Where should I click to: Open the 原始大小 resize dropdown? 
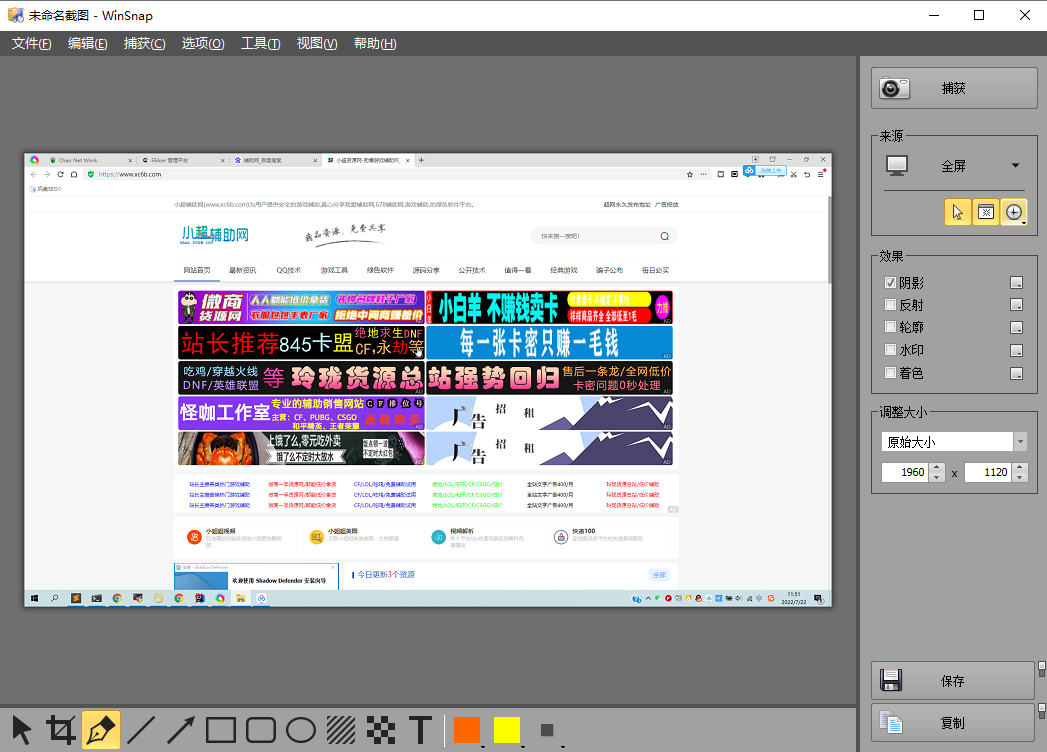tap(1020, 441)
